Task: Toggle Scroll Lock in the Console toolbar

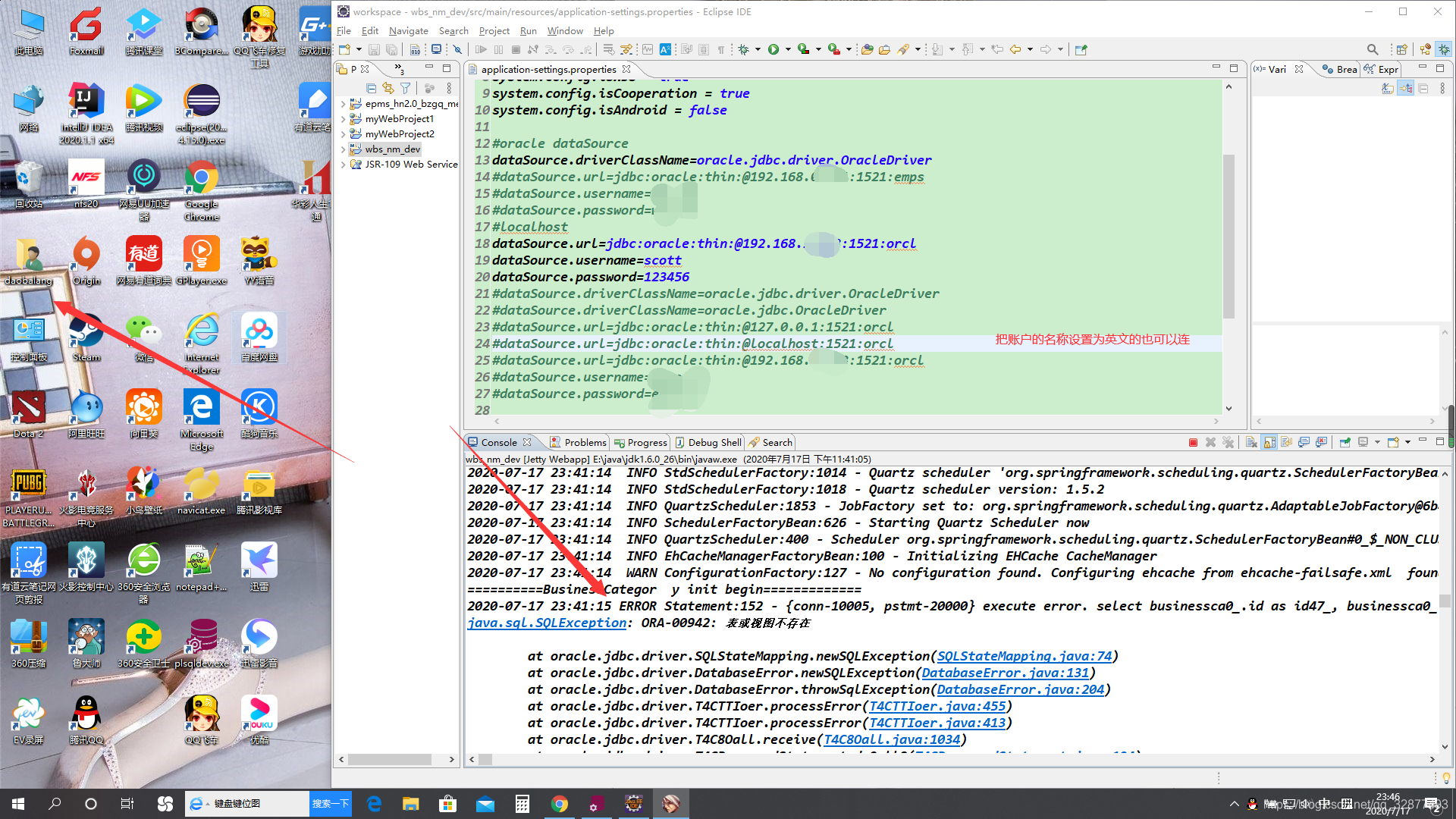Action: [x=1269, y=442]
